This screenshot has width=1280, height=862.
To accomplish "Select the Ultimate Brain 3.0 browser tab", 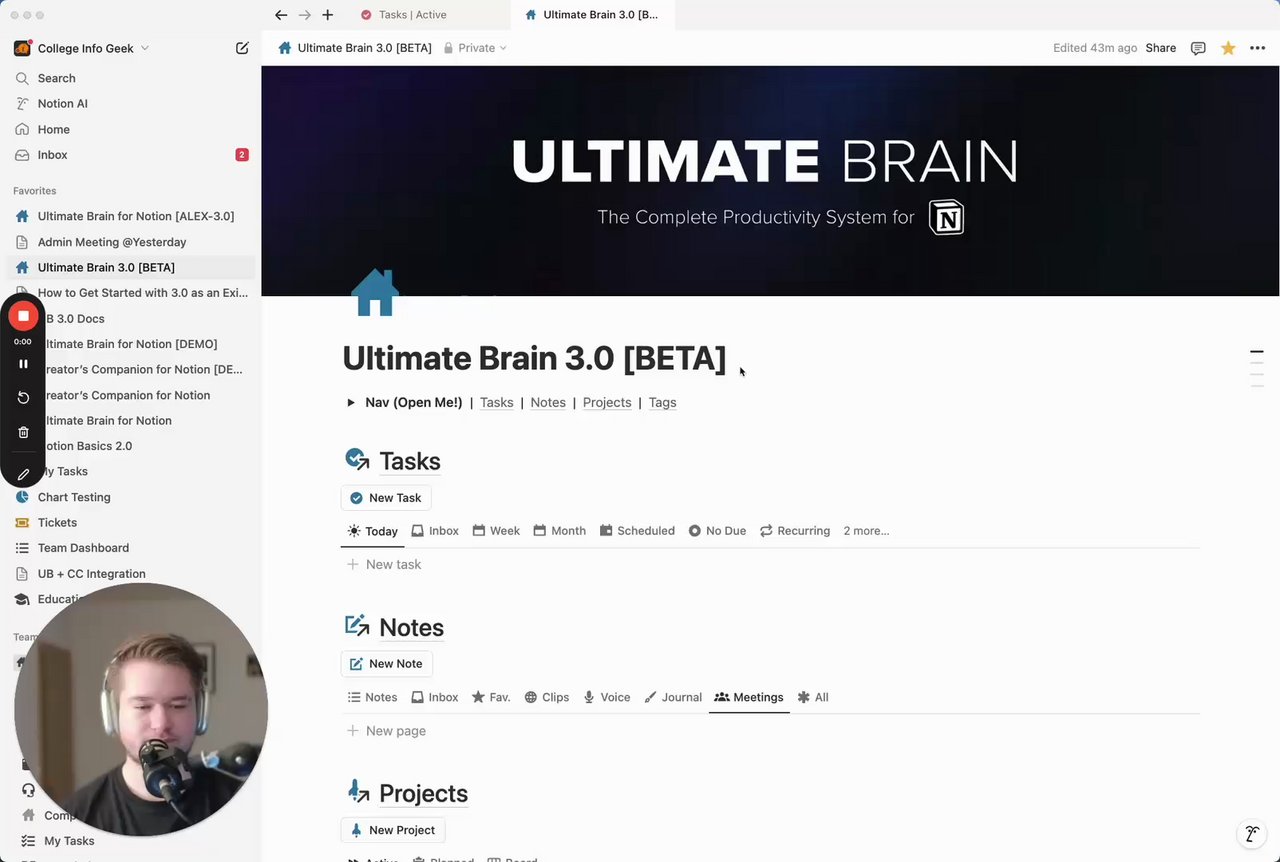I will (x=592, y=15).
